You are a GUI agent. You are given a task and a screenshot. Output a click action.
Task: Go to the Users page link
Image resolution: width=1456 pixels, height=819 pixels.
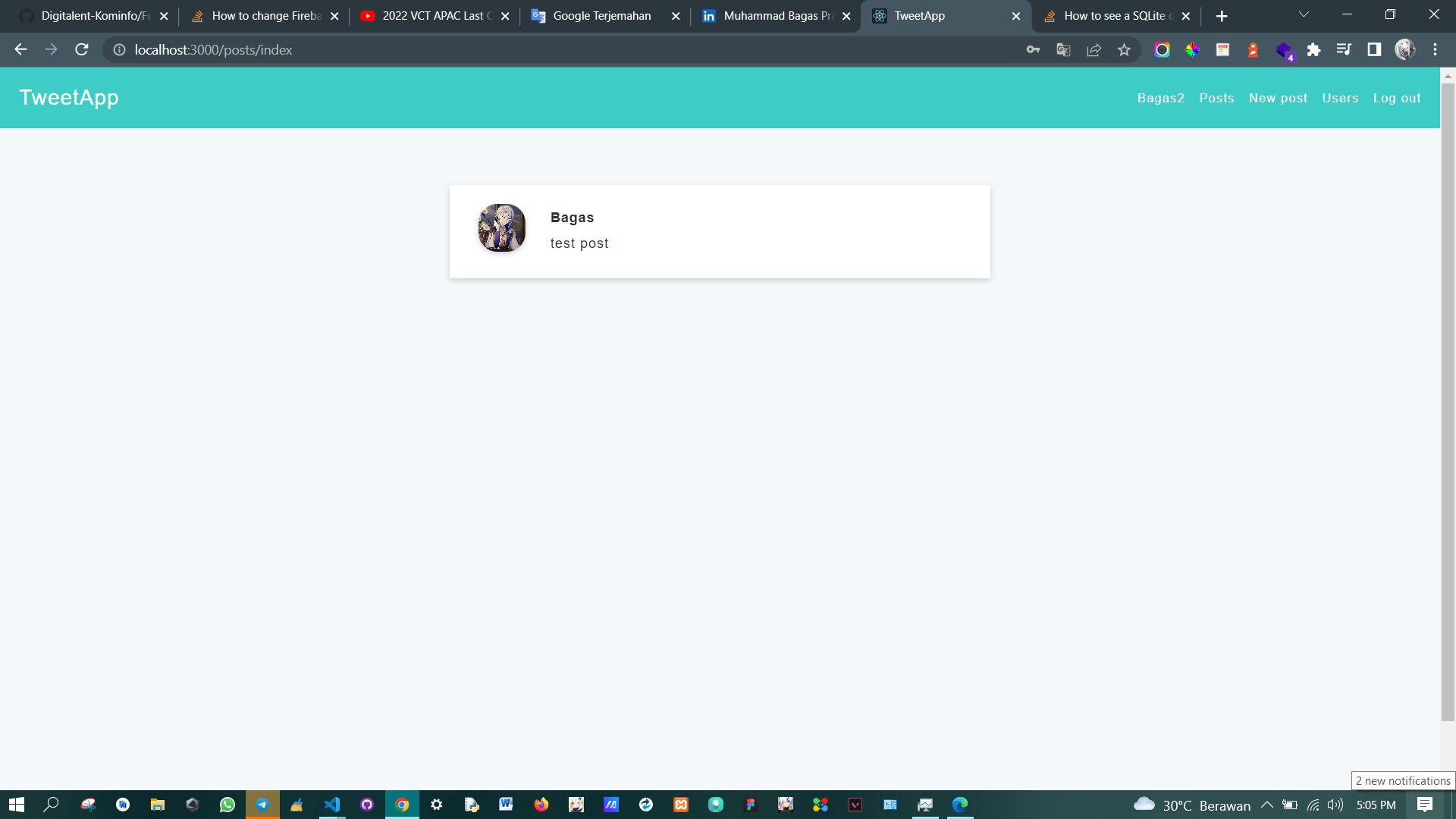pyautogui.click(x=1340, y=98)
